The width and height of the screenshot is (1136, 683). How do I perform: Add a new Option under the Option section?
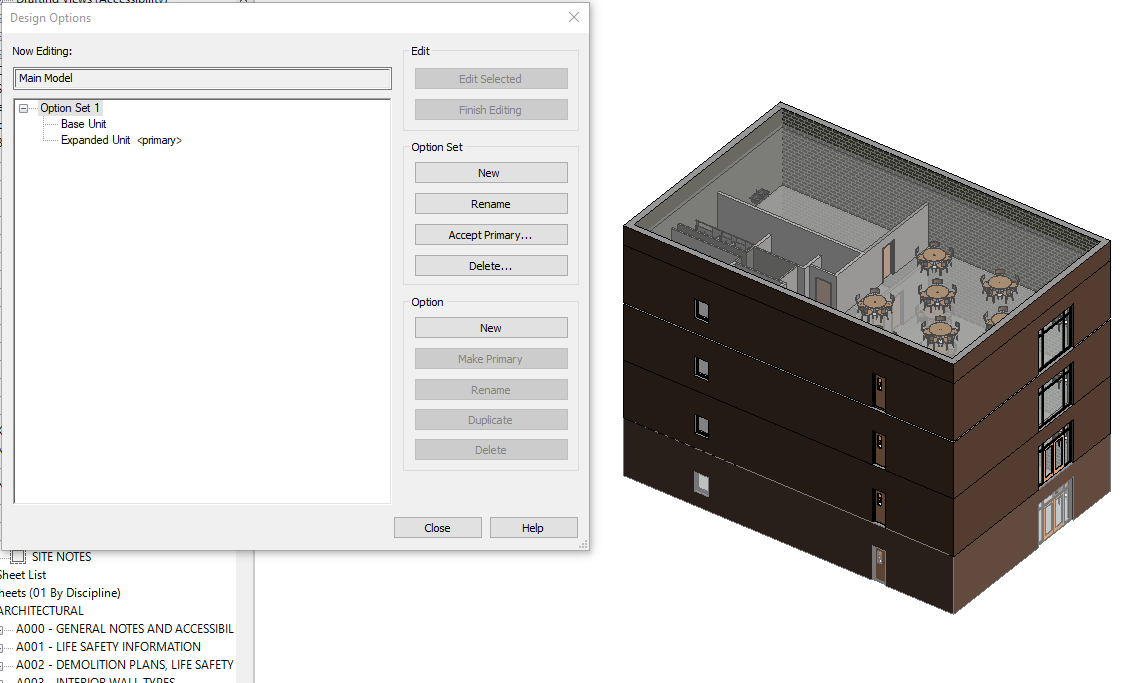[490, 327]
